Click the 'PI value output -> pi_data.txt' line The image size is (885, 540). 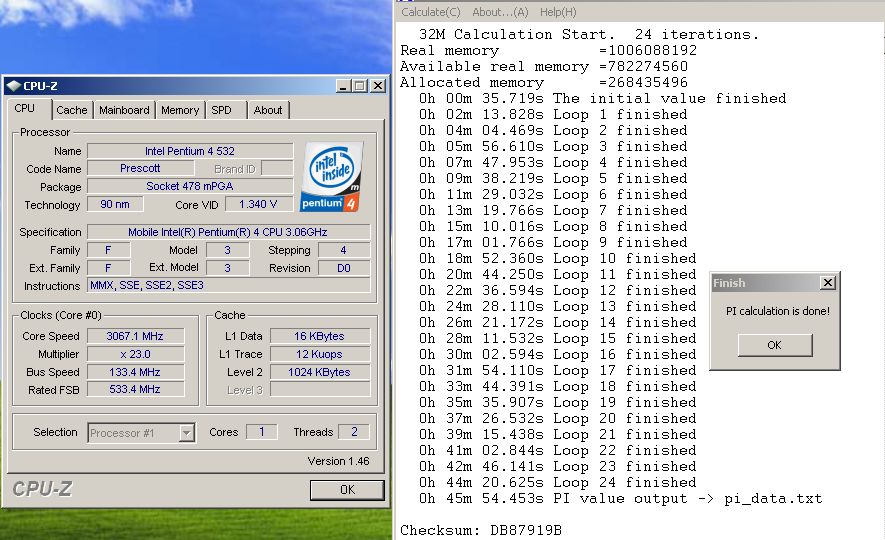[x=620, y=499]
